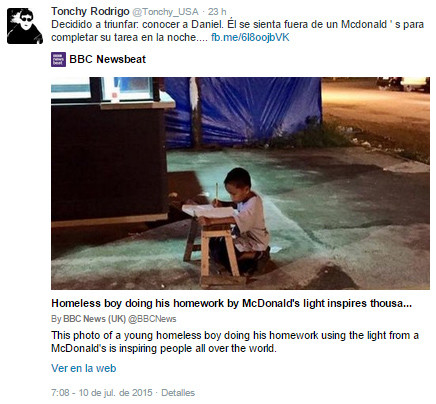The image size is (436, 404).
Task: Click Tonchy Rodrigo's profile avatar
Action: point(25,26)
